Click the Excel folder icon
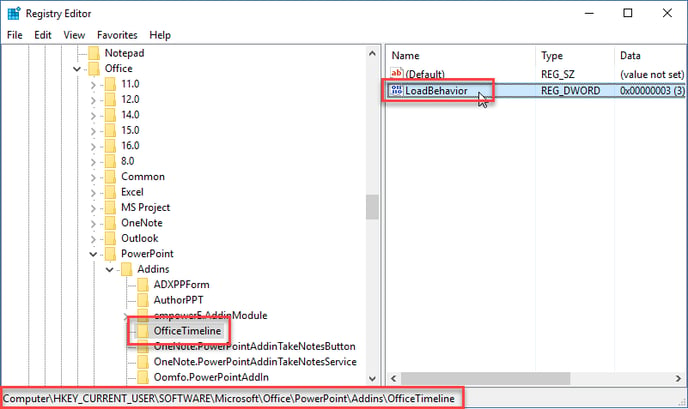This screenshot has height=409, width=688. tap(110, 192)
